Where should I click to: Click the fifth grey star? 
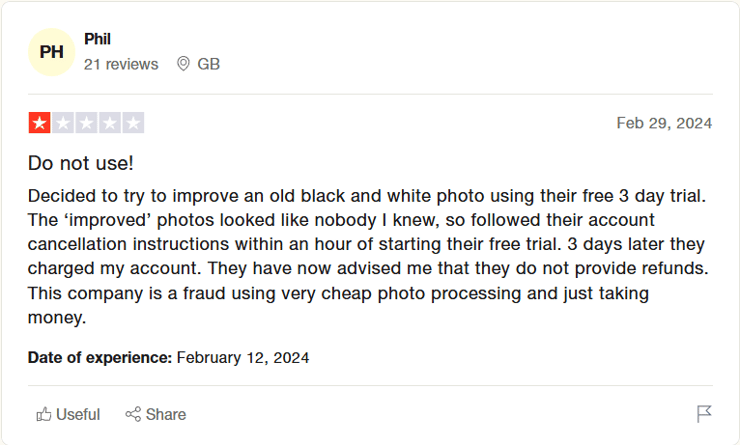[x=133, y=123]
